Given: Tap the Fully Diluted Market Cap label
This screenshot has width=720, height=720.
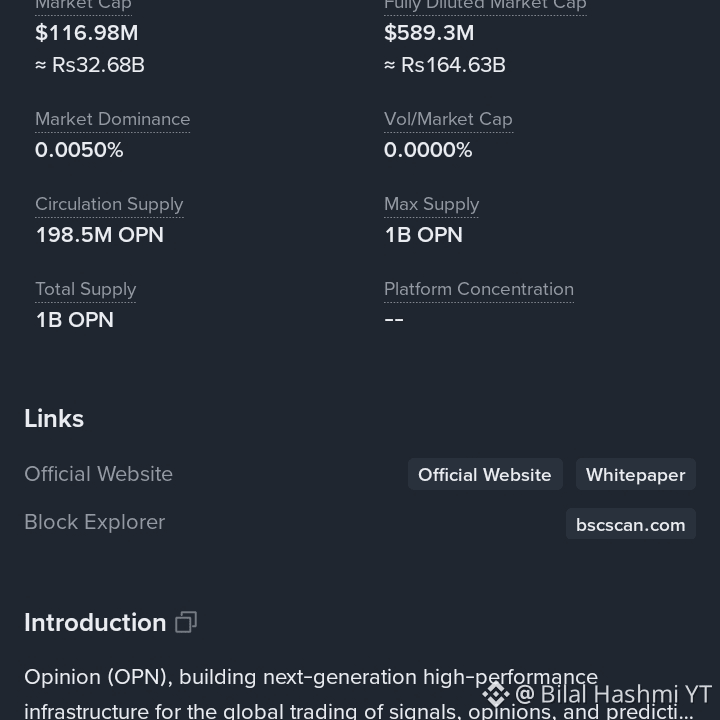Looking at the screenshot, I should pyautogui.click(x=485, y=6).
